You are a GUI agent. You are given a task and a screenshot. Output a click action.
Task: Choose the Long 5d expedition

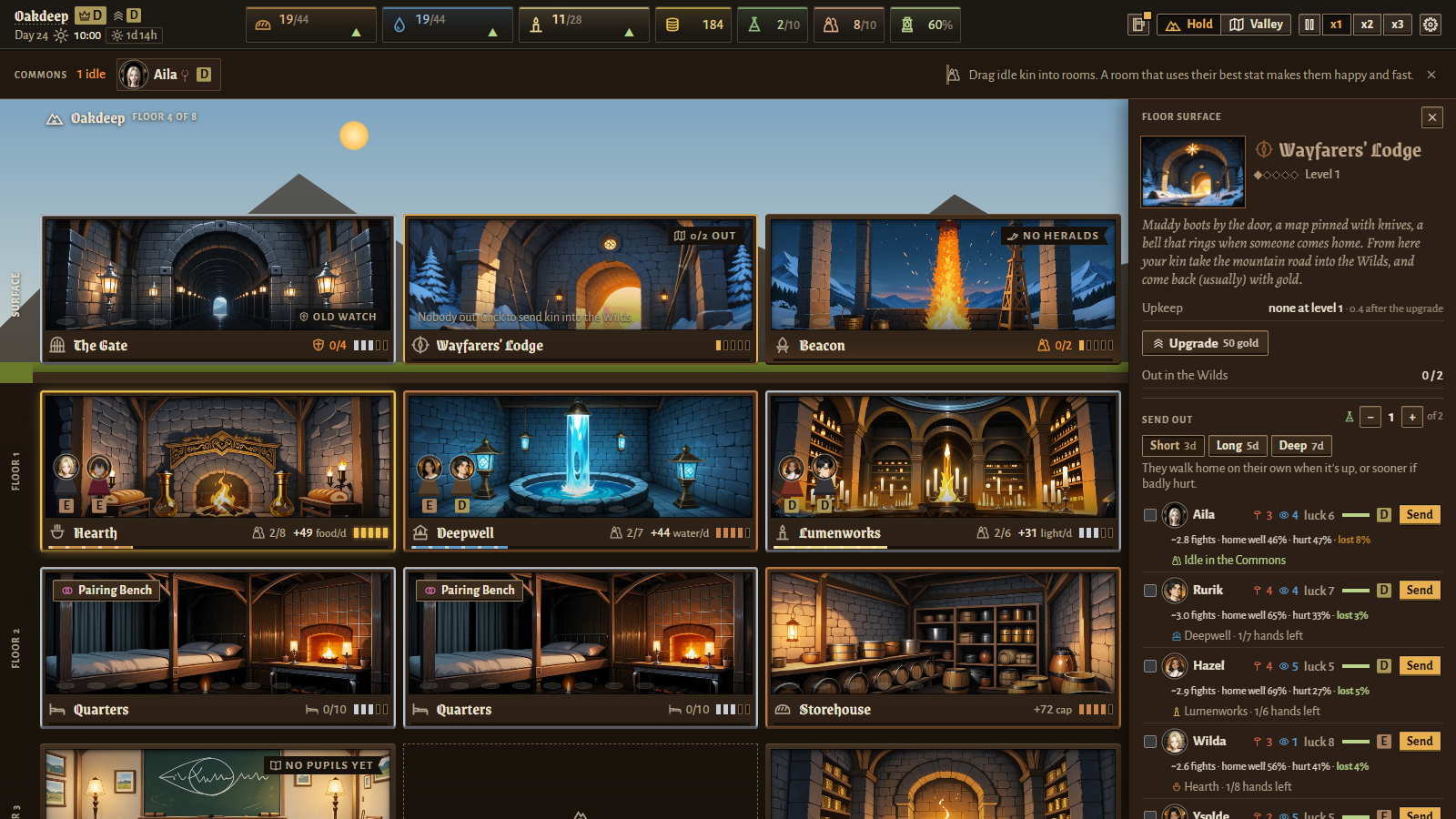click(1238, 445)
